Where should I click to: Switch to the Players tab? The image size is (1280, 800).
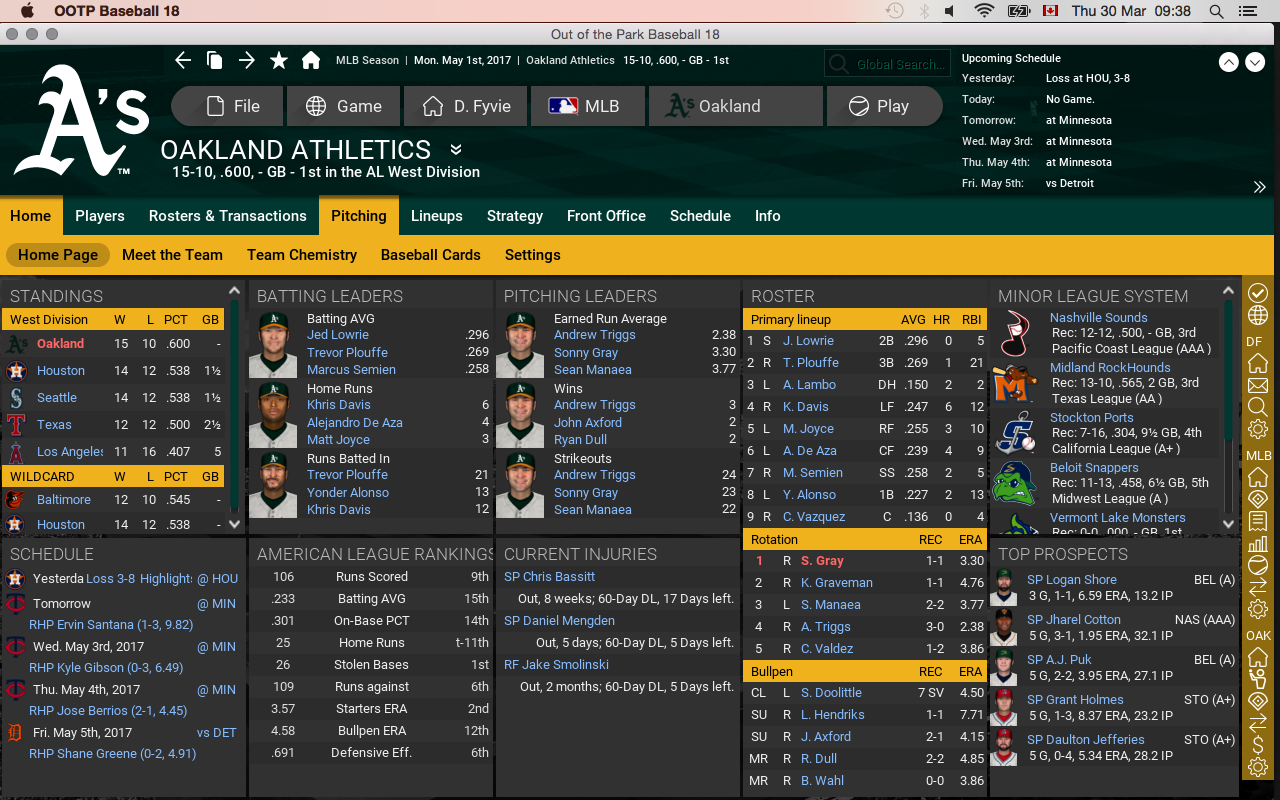point(100,216)
